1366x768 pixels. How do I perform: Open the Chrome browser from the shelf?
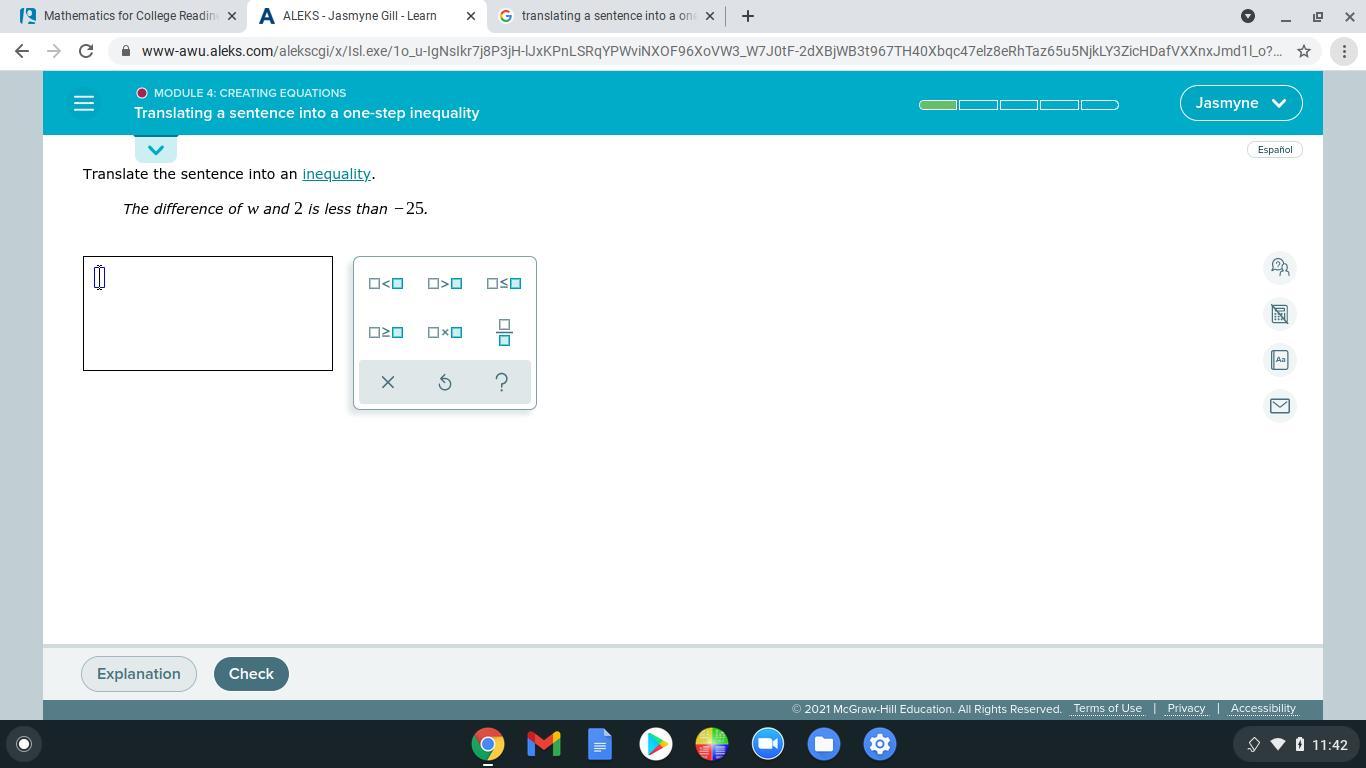pyautogui.click(x=488, y=744)
